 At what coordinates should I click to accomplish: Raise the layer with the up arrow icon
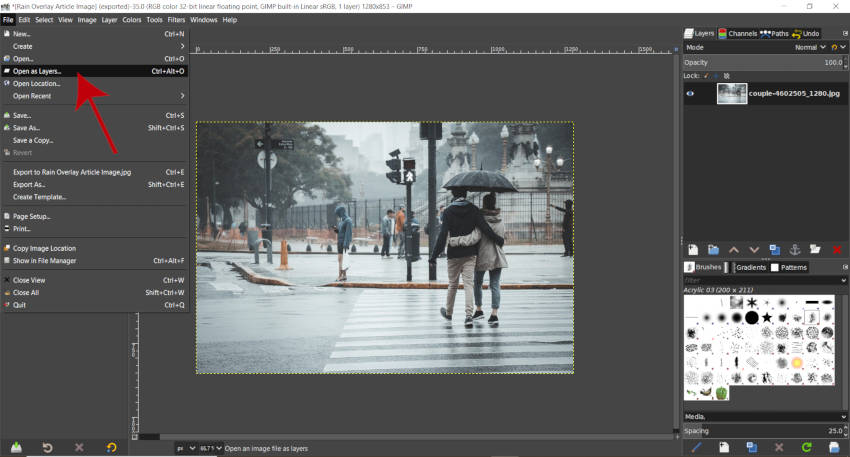click(x=733, y=249)
